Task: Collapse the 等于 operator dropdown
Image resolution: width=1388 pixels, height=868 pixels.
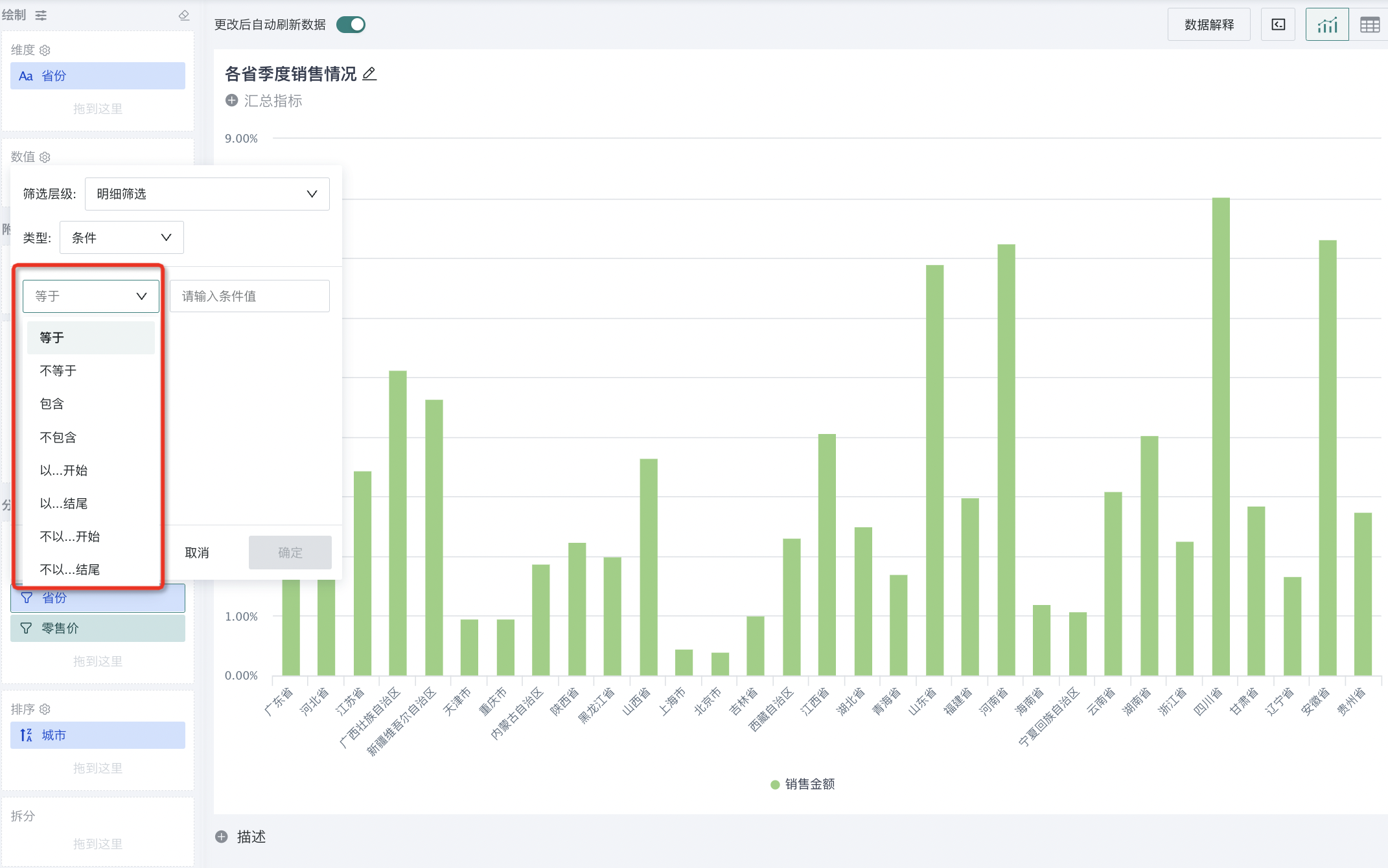Action: [91, 296]
